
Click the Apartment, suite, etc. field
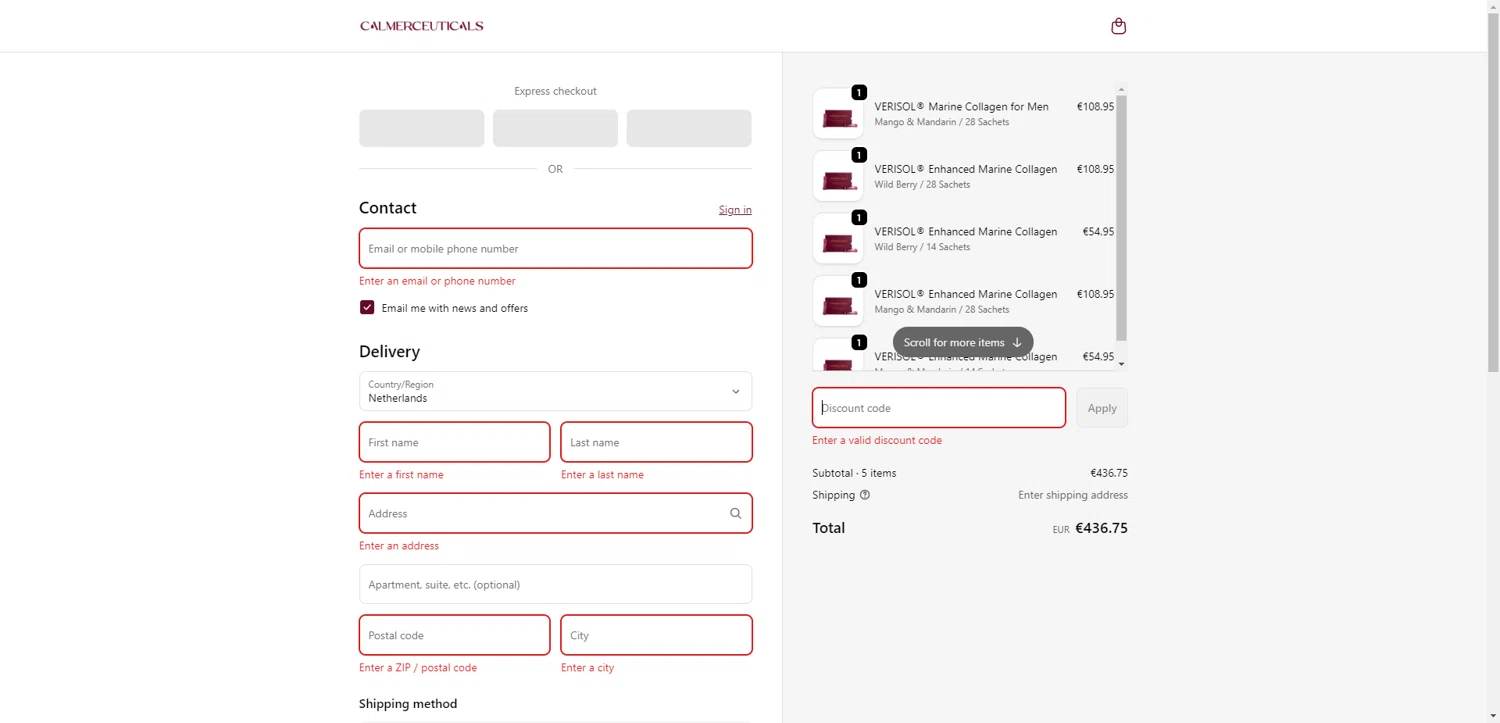(555, 584)
